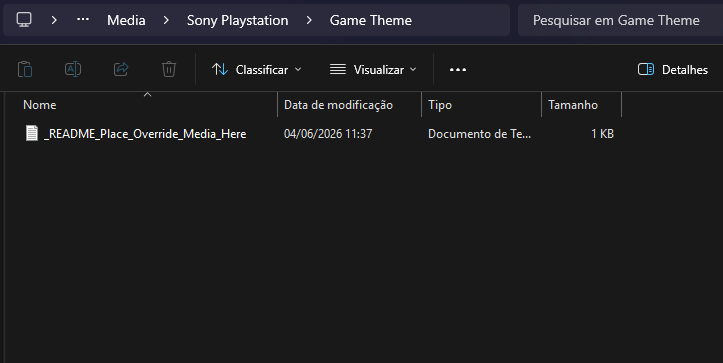Open the See more toolbar menu
The height and width of the screenshot is (363, 723).
coord(458,70)
